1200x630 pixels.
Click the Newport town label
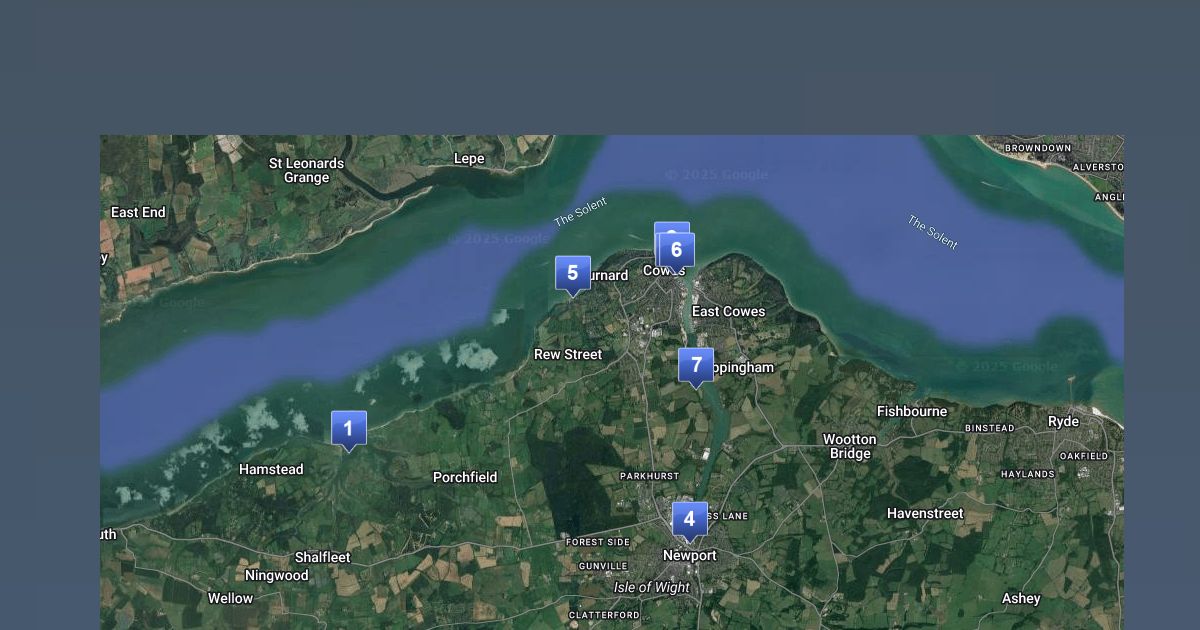(689, 555)
